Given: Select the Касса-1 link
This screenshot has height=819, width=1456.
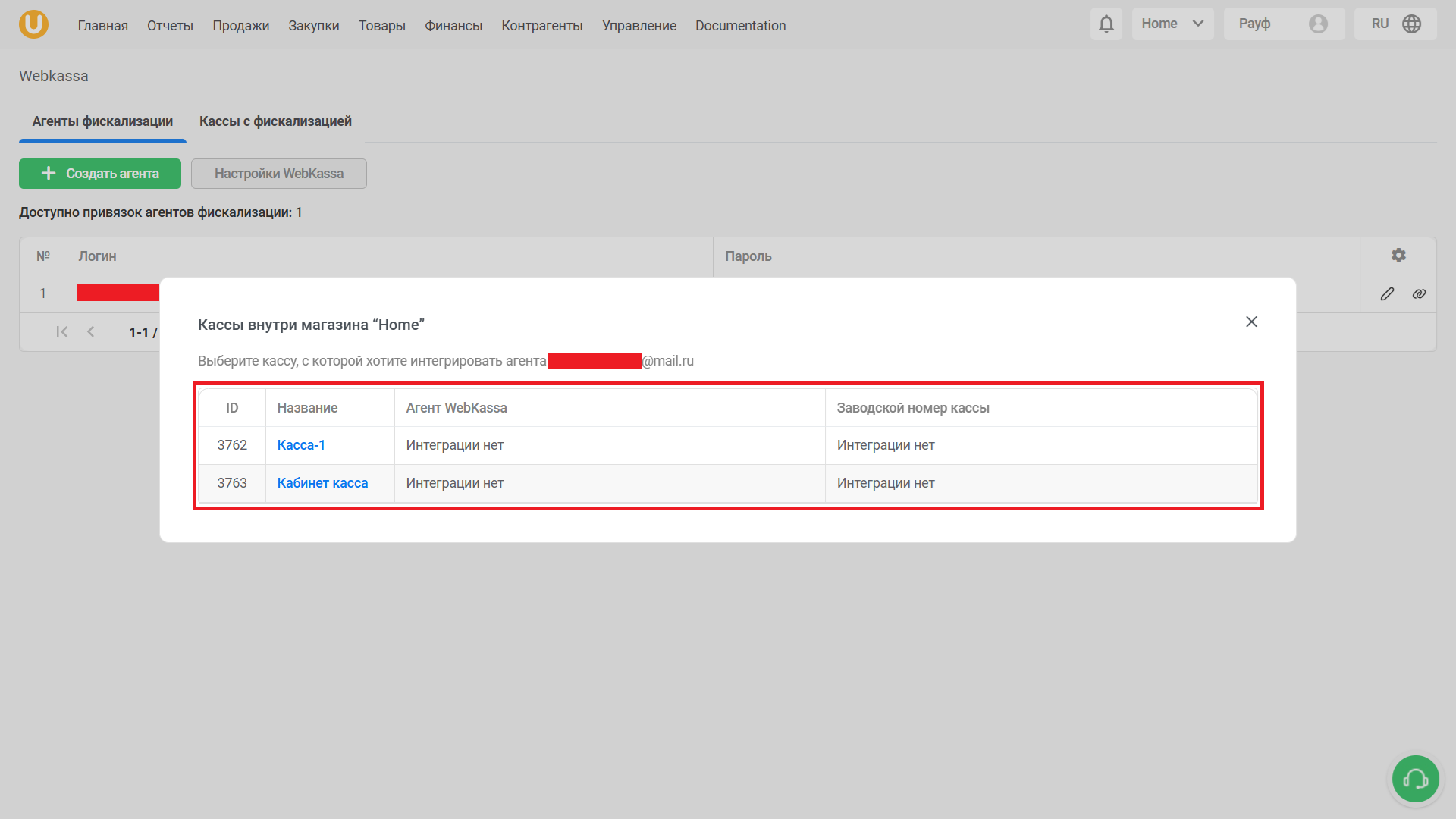Looking at the screenshot, I should click(301, 445).
